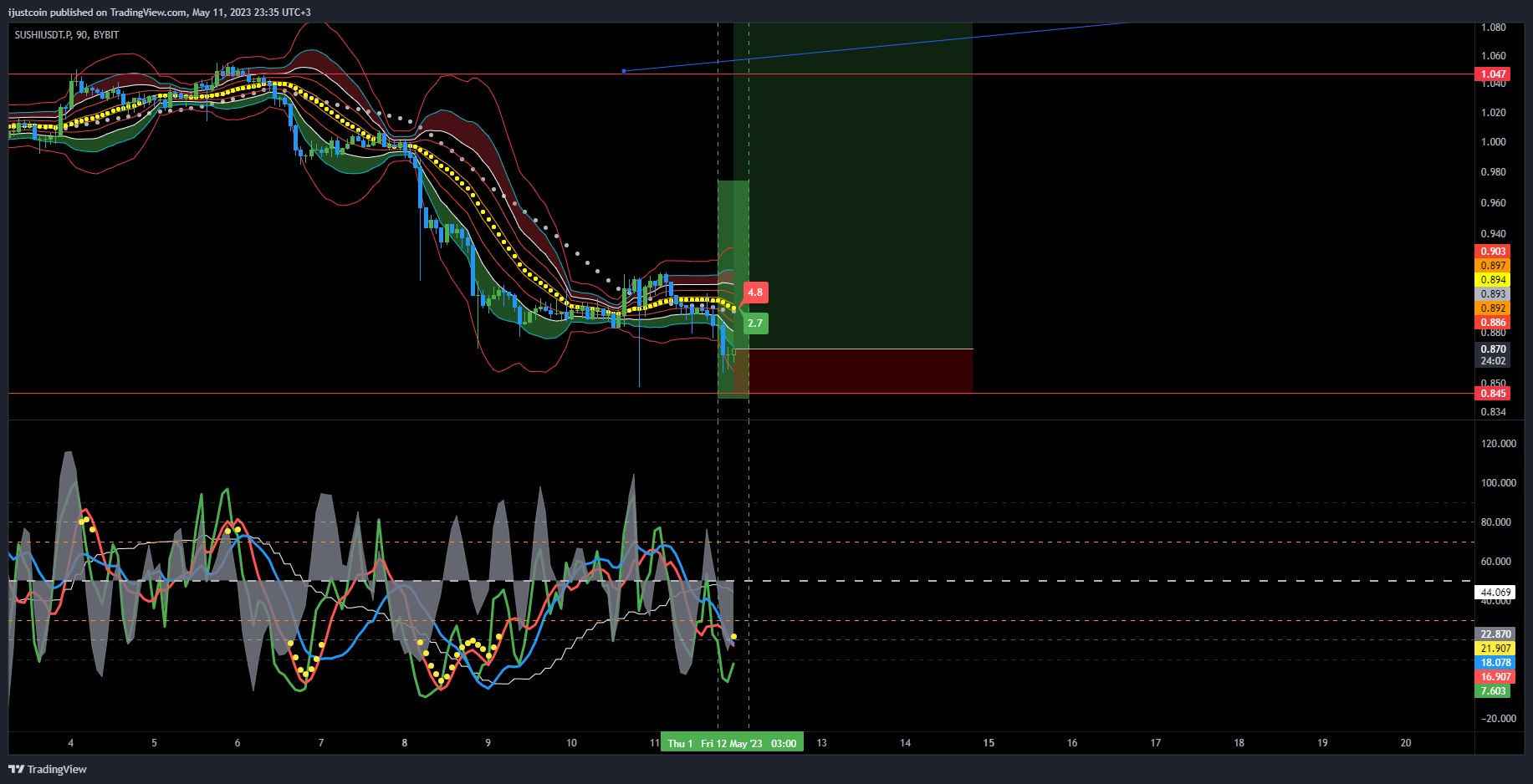Viewport: 1533px width, 784px height.
Task: Click date 18 on the time axis
Action: tap(1239, 743)
